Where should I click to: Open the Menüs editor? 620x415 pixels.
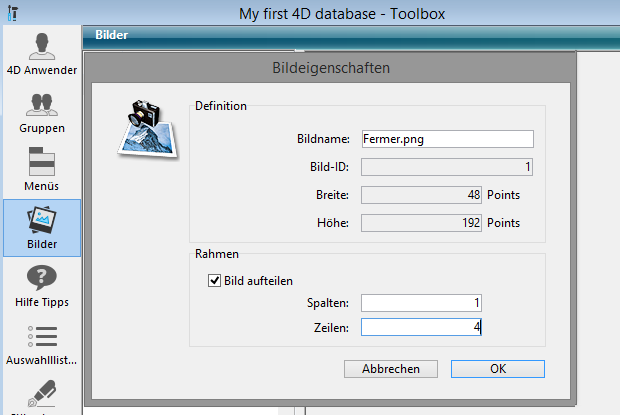42,169
